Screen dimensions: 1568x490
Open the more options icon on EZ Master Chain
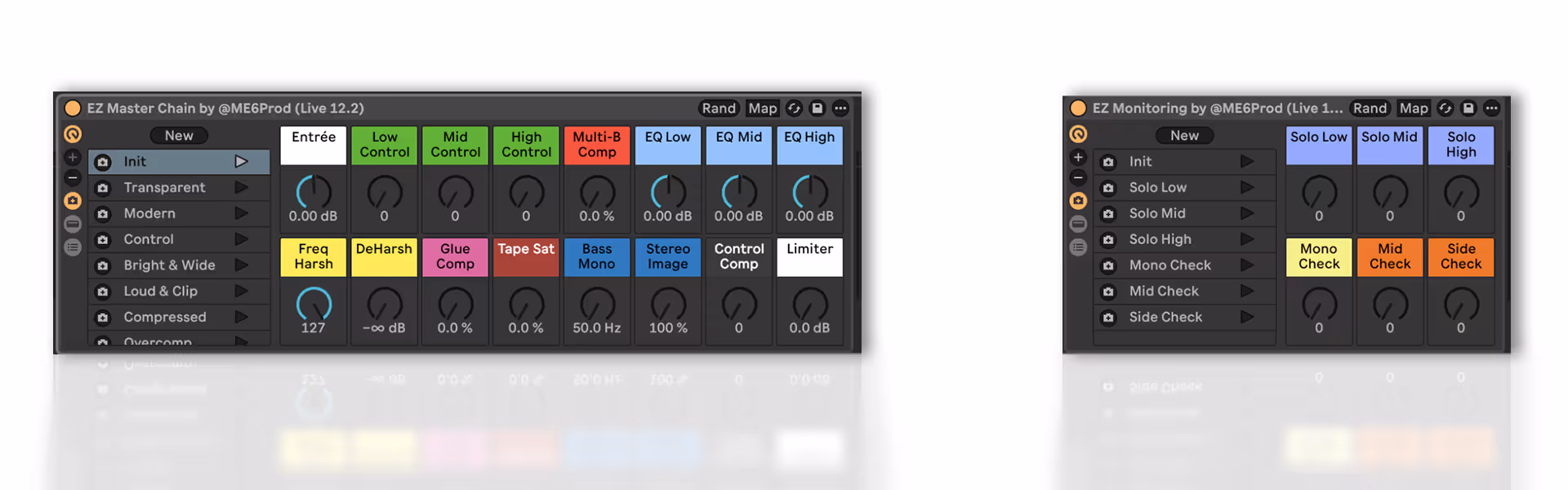pyautogui.click(x=840, y=108)
